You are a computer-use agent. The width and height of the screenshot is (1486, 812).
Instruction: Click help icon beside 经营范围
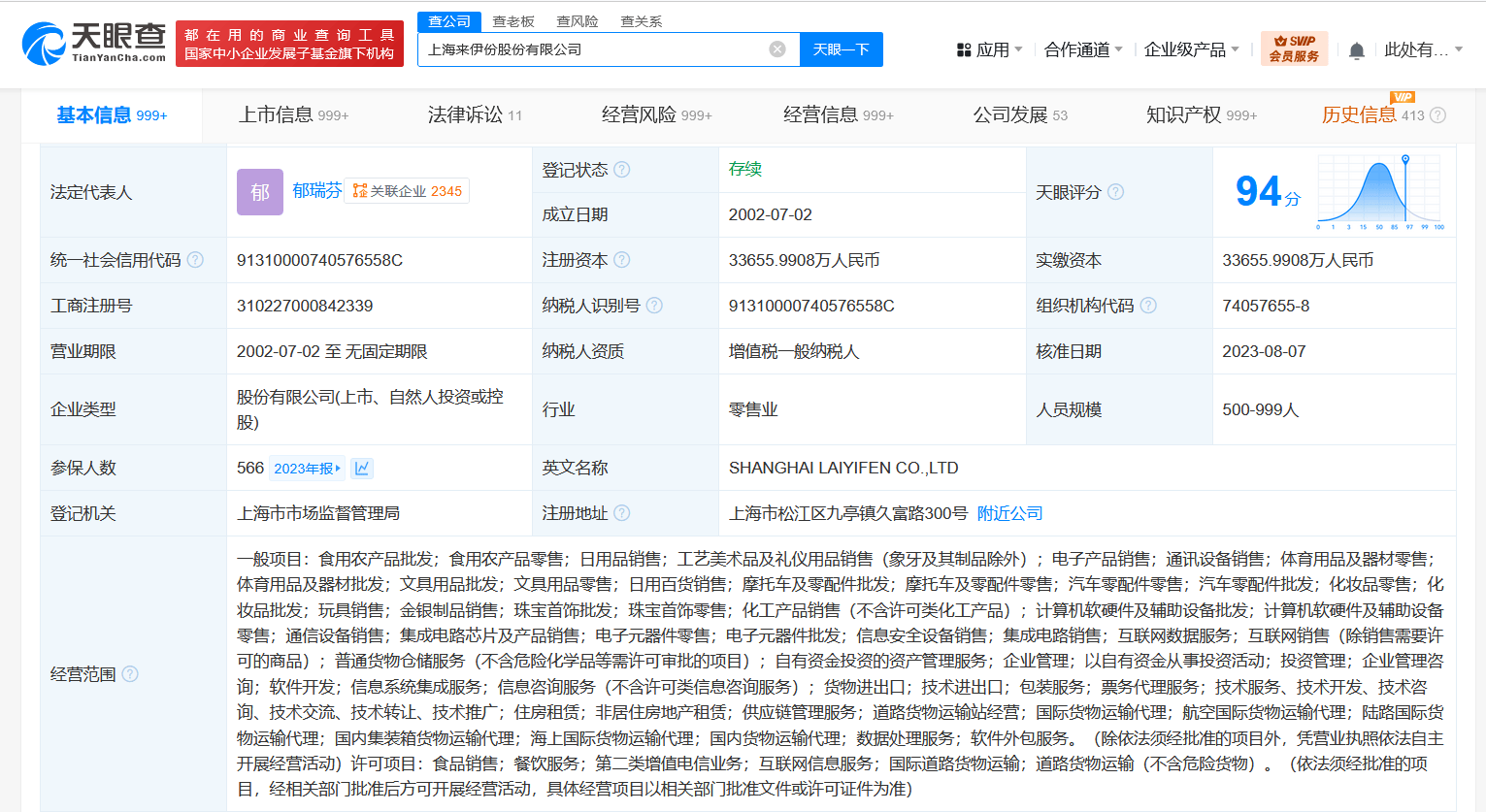(130, 674)
